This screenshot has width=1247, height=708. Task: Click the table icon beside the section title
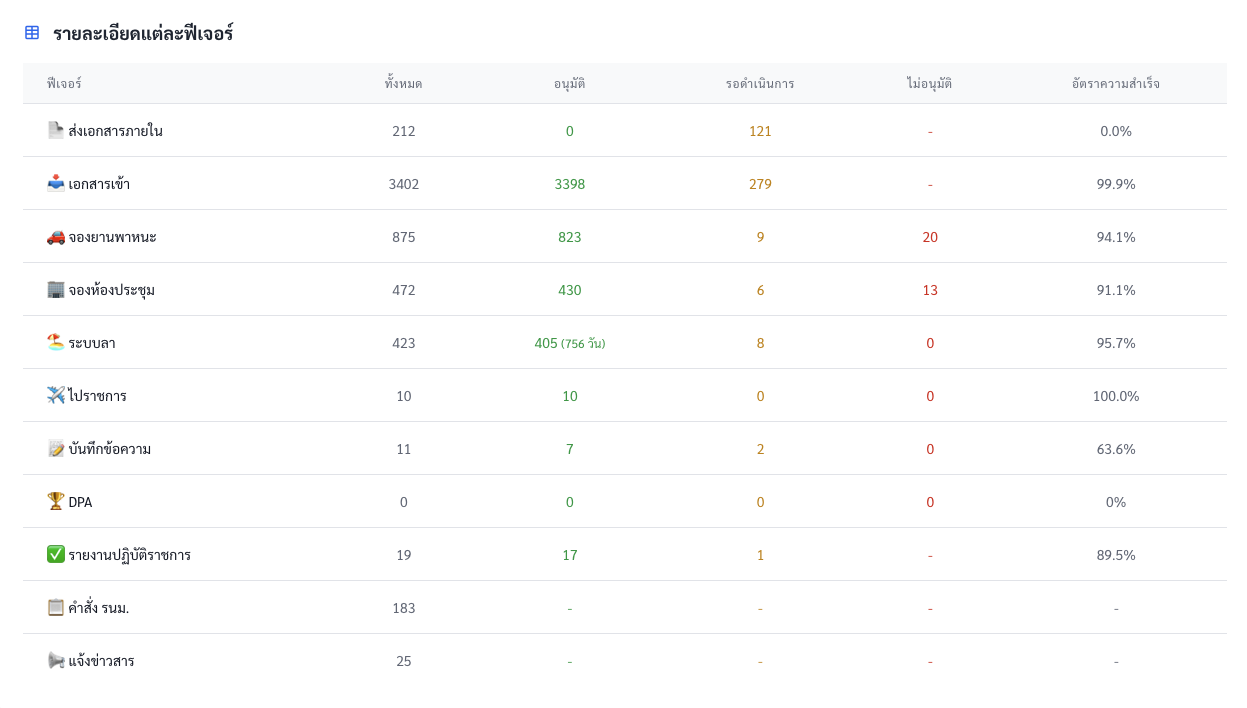pos(32,33)
